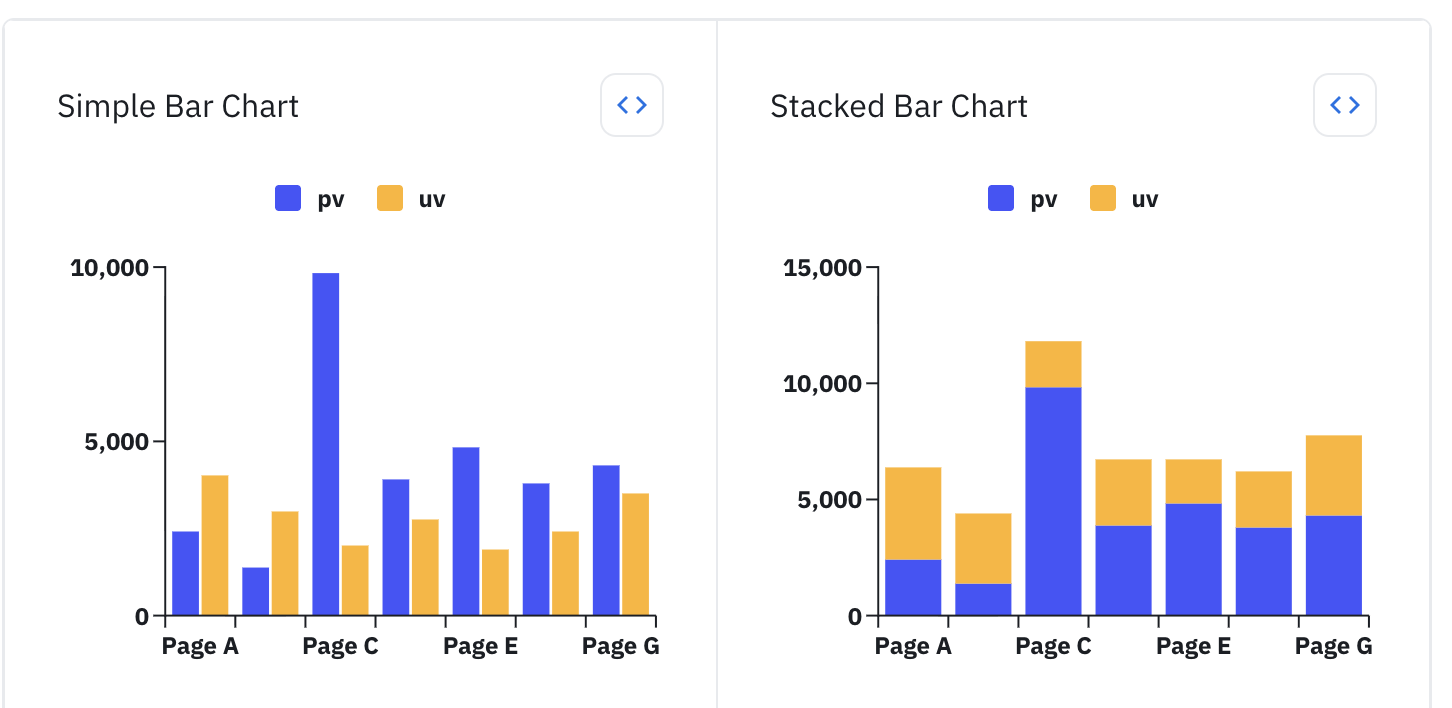This screenshot has height=708, width=1452.
Task: Click the Page A axis label on the left chart
Action: pyautogui.click(x=200, y=646)
